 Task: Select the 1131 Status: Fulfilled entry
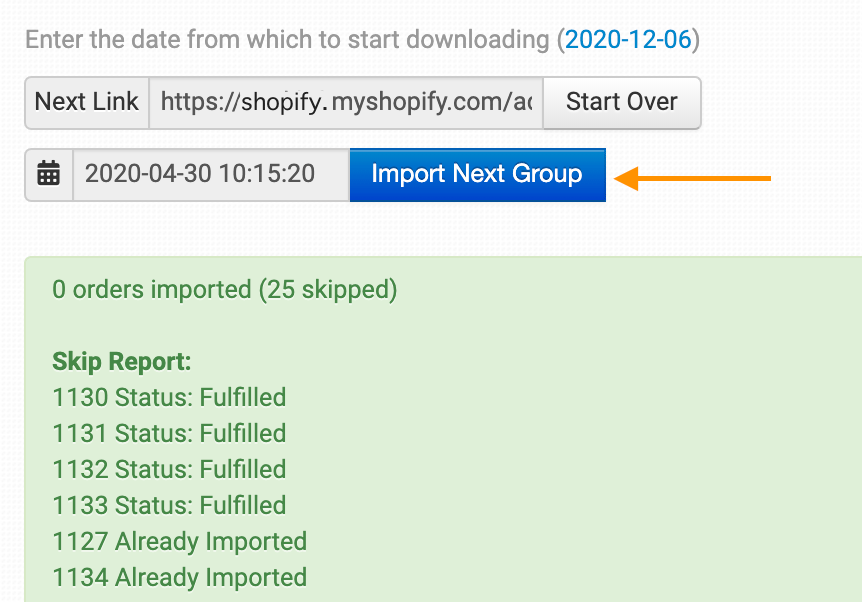click(169, 433)
